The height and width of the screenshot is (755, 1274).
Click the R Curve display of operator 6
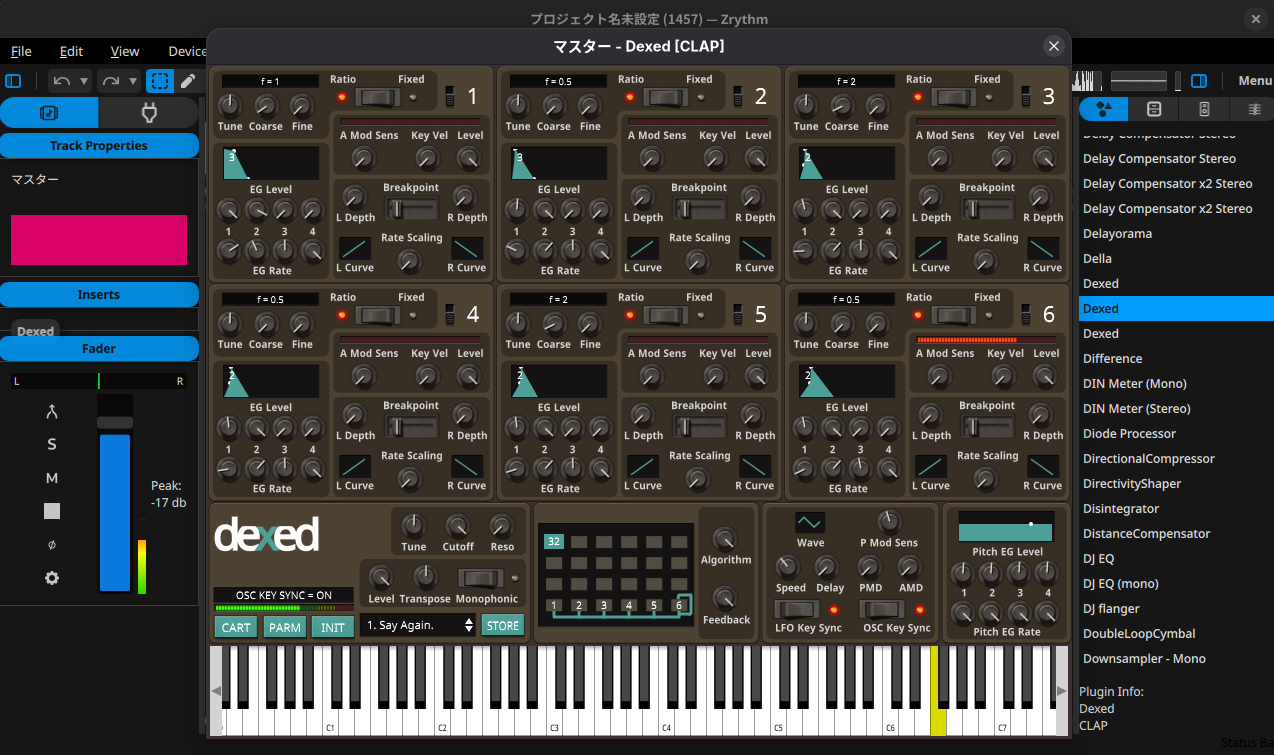[x=1045, y=467]
